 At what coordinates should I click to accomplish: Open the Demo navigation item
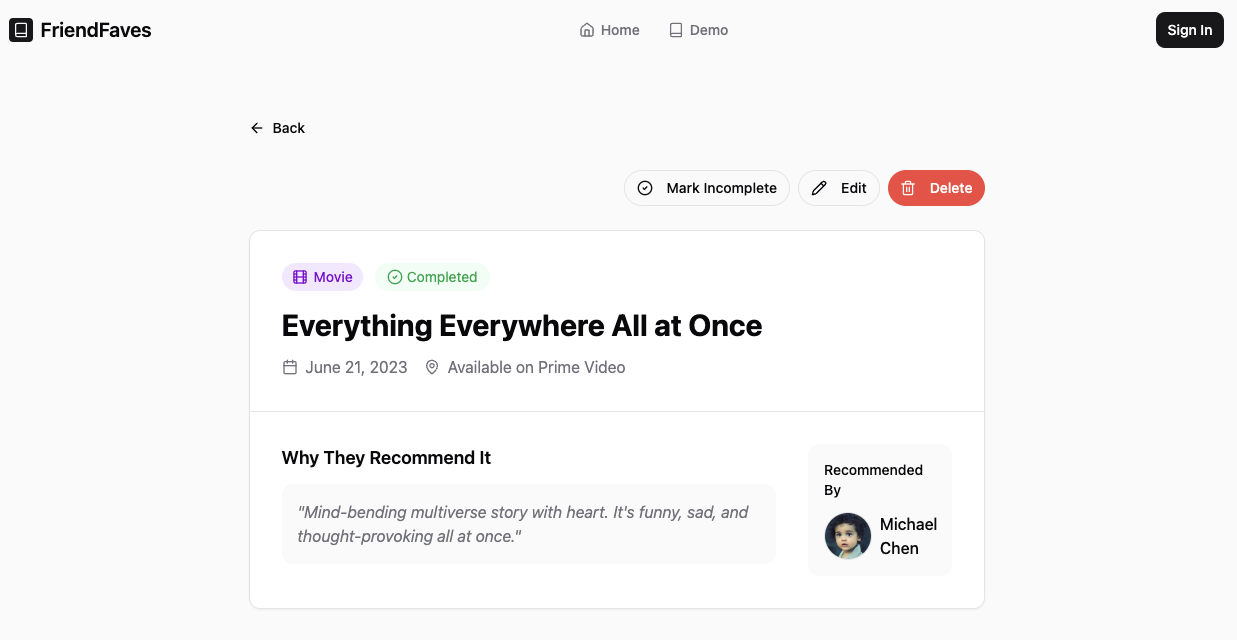(699, 30)
